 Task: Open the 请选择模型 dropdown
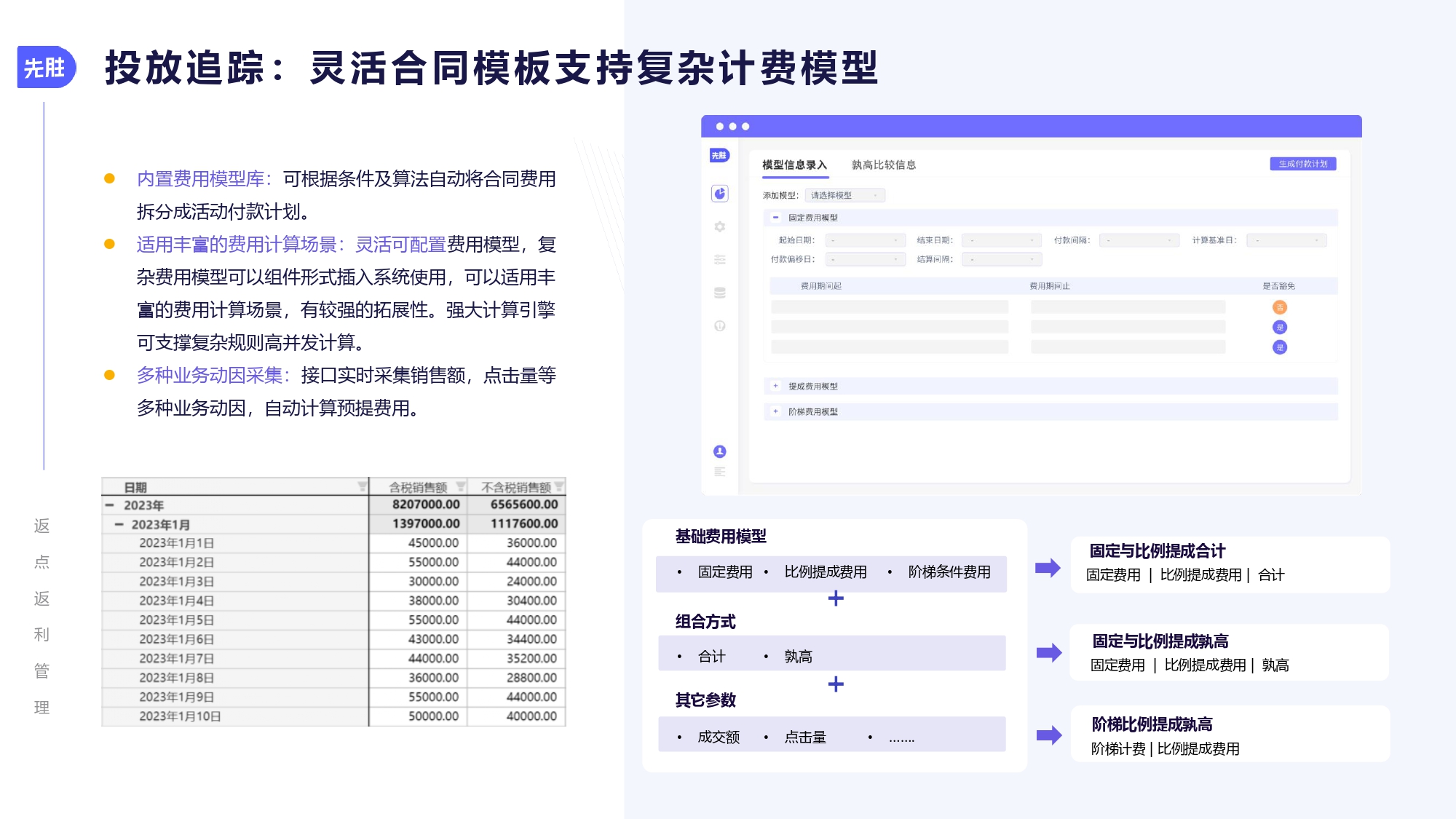click(x=844, y=195)
